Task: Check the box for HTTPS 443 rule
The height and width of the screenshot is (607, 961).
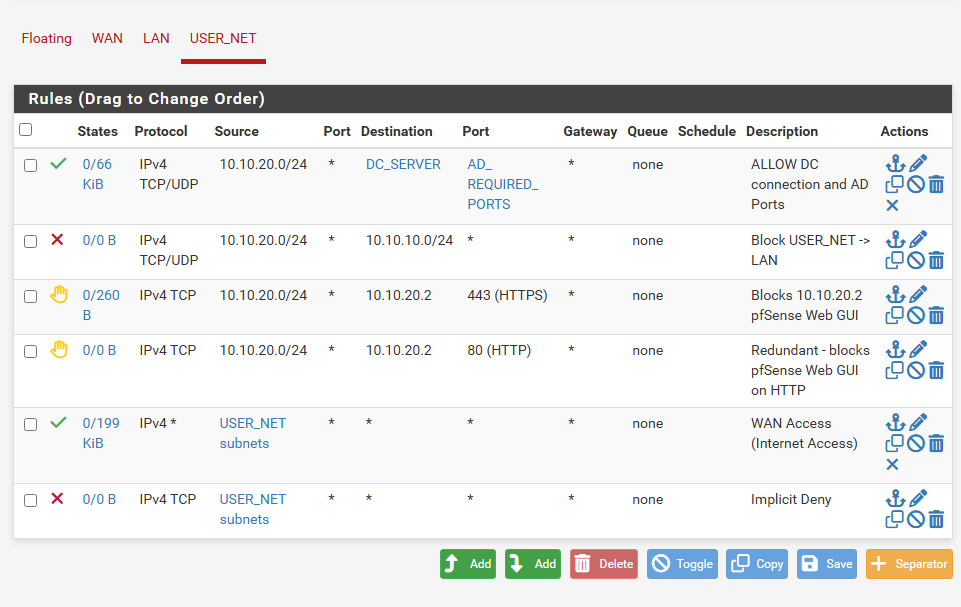Action: pyautogui.click(x=31, y=297)
